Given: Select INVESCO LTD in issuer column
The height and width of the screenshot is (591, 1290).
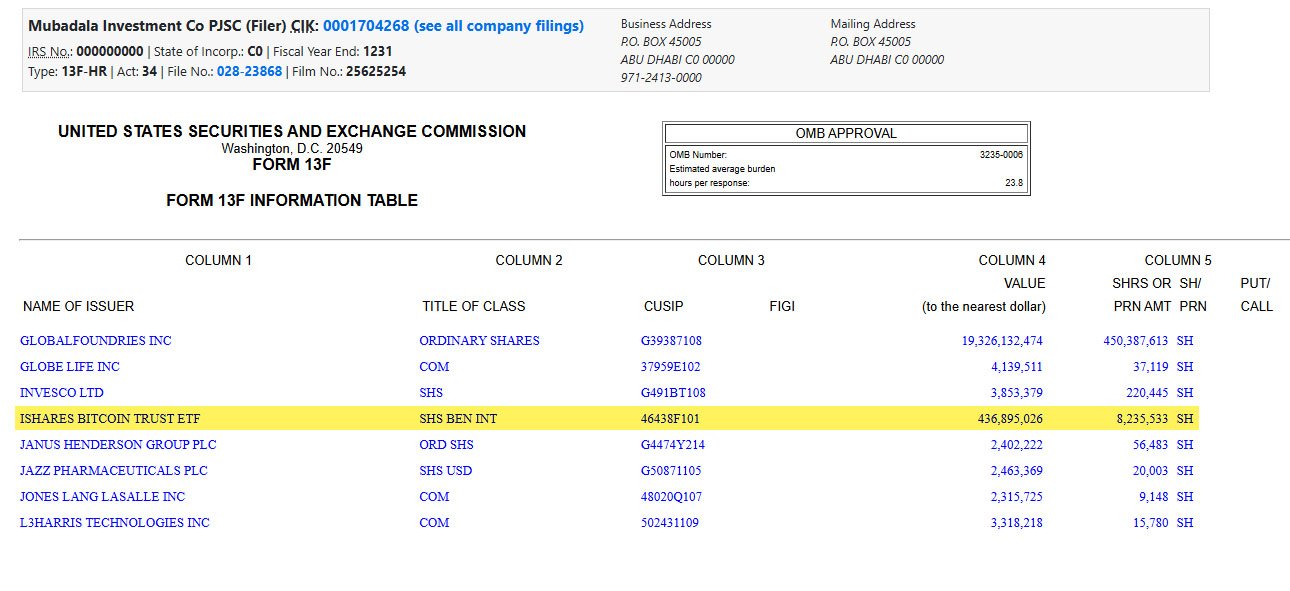Looking at the screenshot, I should (x=62, y=393).
